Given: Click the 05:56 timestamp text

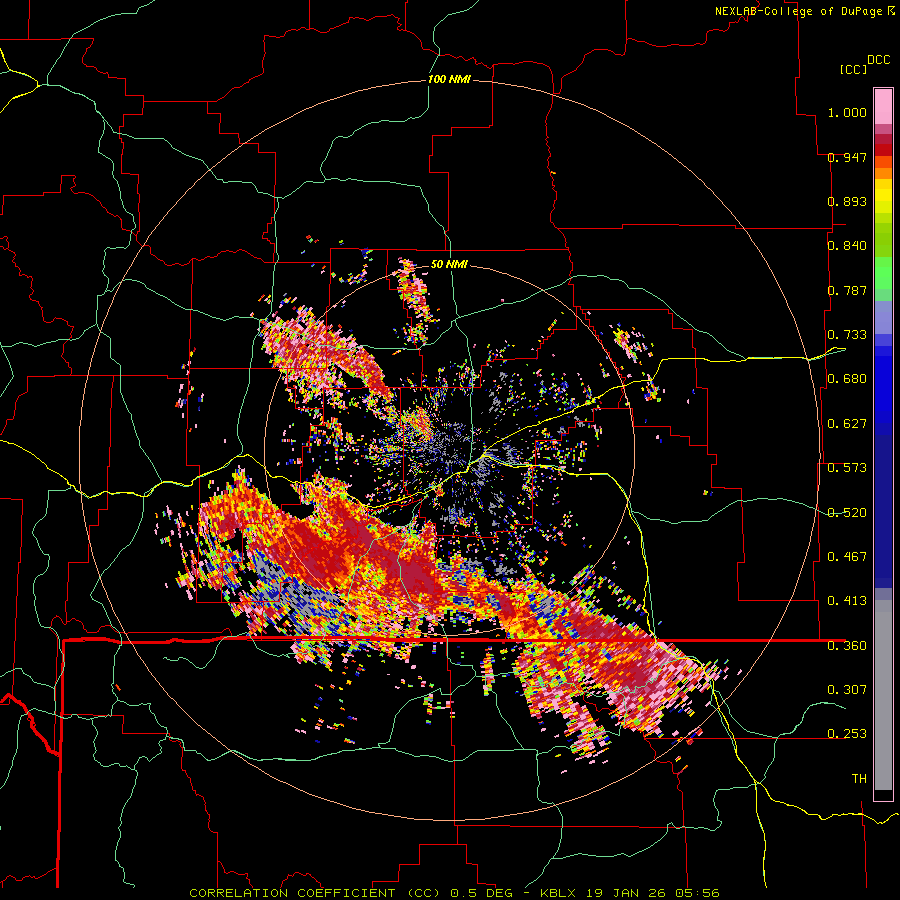Looking at the screenshot, I should (x=699, y=893).
